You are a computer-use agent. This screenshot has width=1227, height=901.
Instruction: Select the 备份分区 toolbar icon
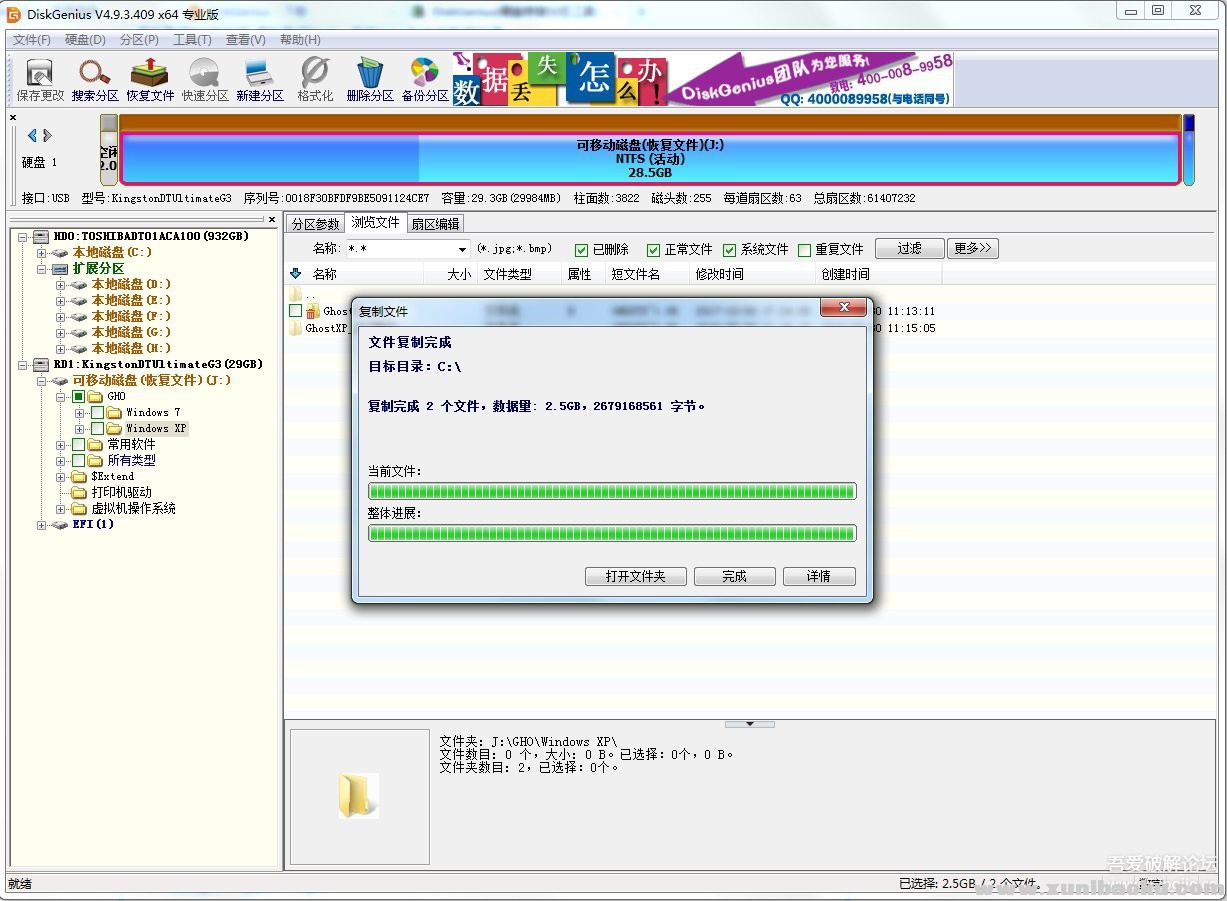(x=424, y=78)
